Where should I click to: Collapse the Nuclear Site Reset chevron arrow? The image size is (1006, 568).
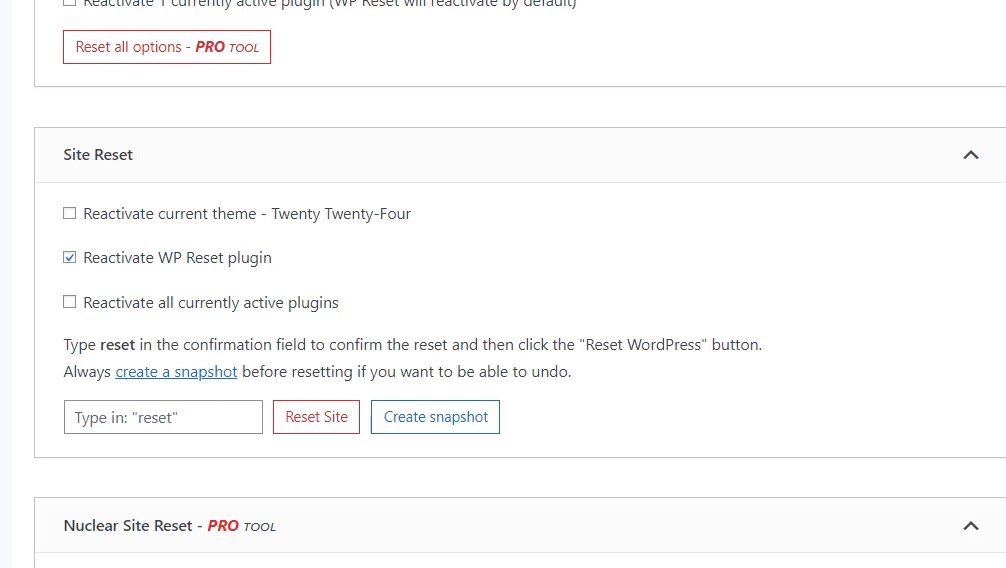[971, 526]
